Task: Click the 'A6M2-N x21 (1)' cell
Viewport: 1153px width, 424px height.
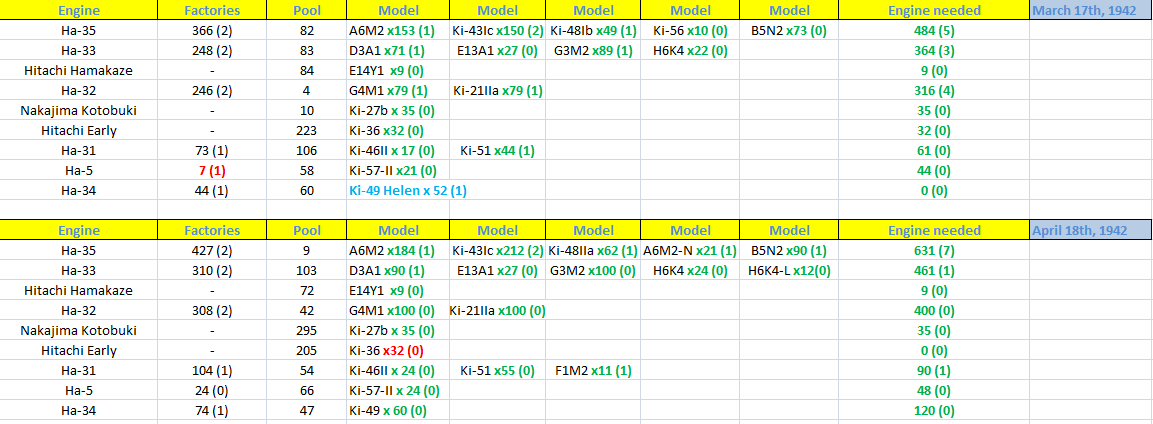Action: click(690, 250)
